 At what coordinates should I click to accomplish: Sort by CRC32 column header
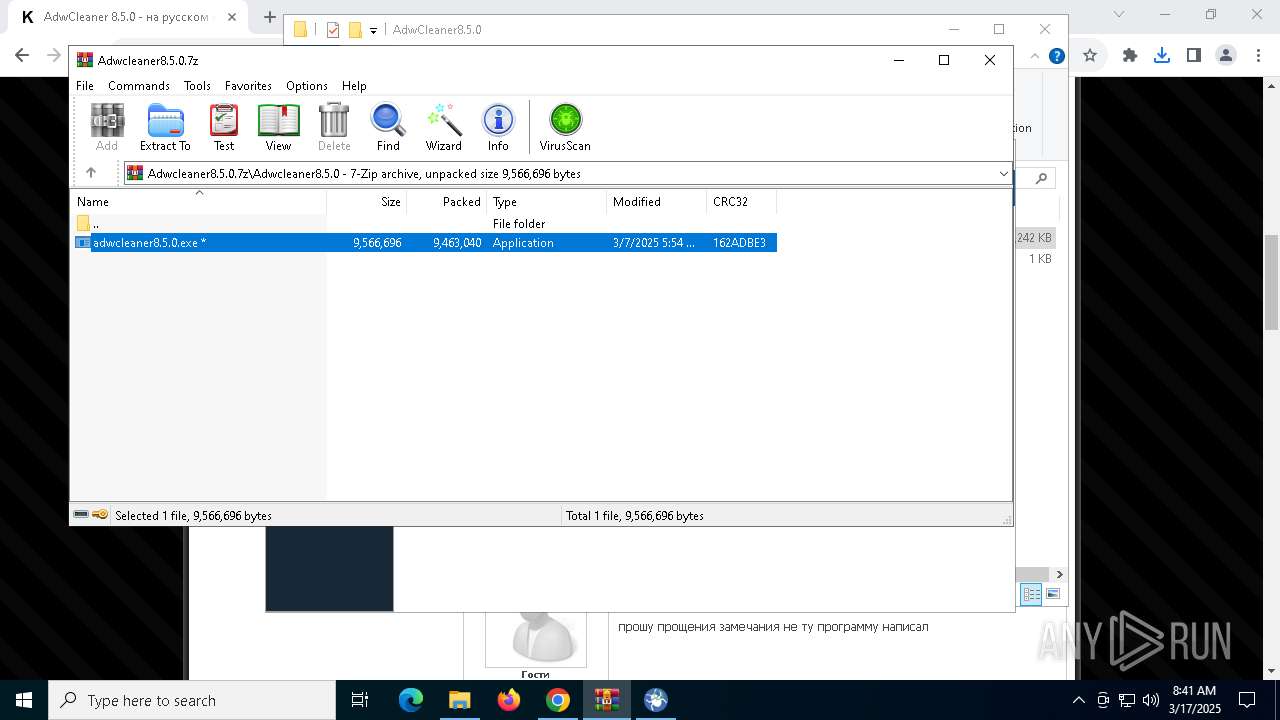(x=741, y=201)
